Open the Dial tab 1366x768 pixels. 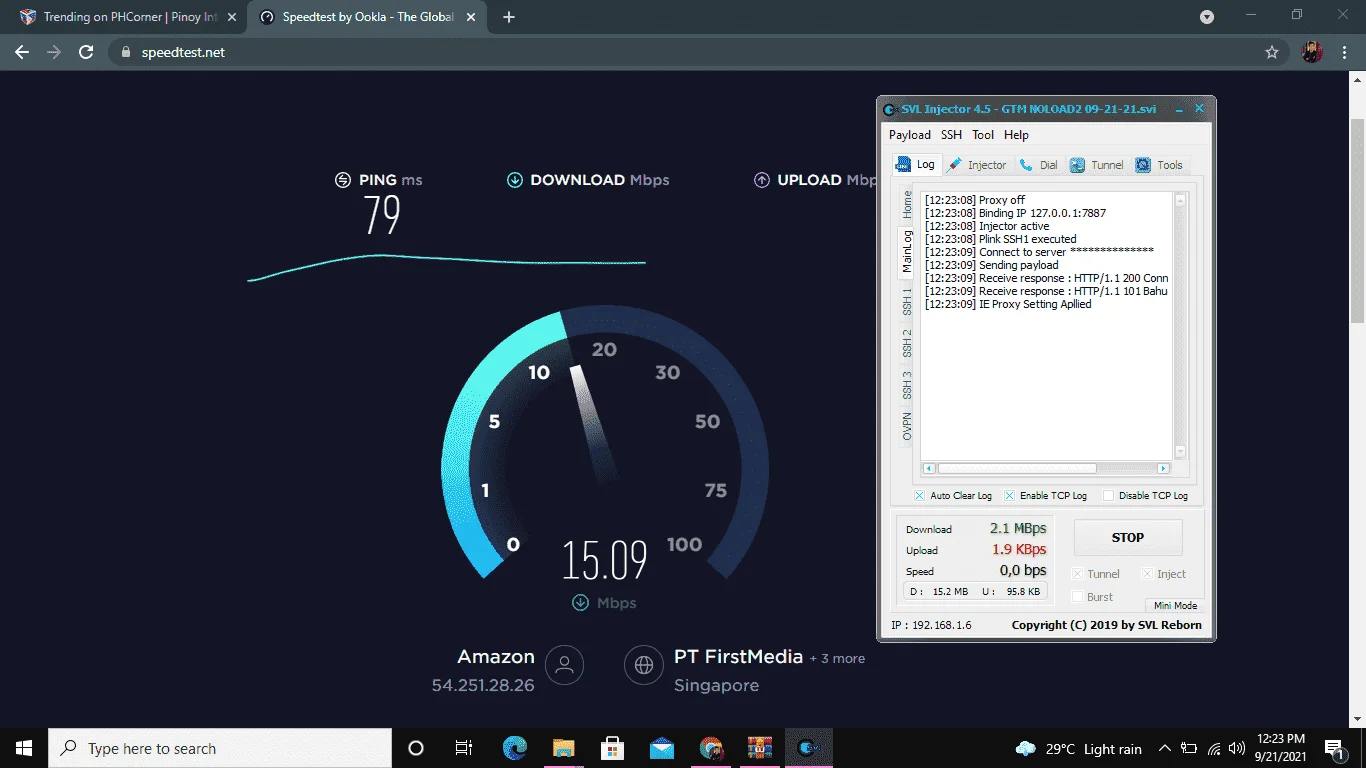coord(1038,165)
